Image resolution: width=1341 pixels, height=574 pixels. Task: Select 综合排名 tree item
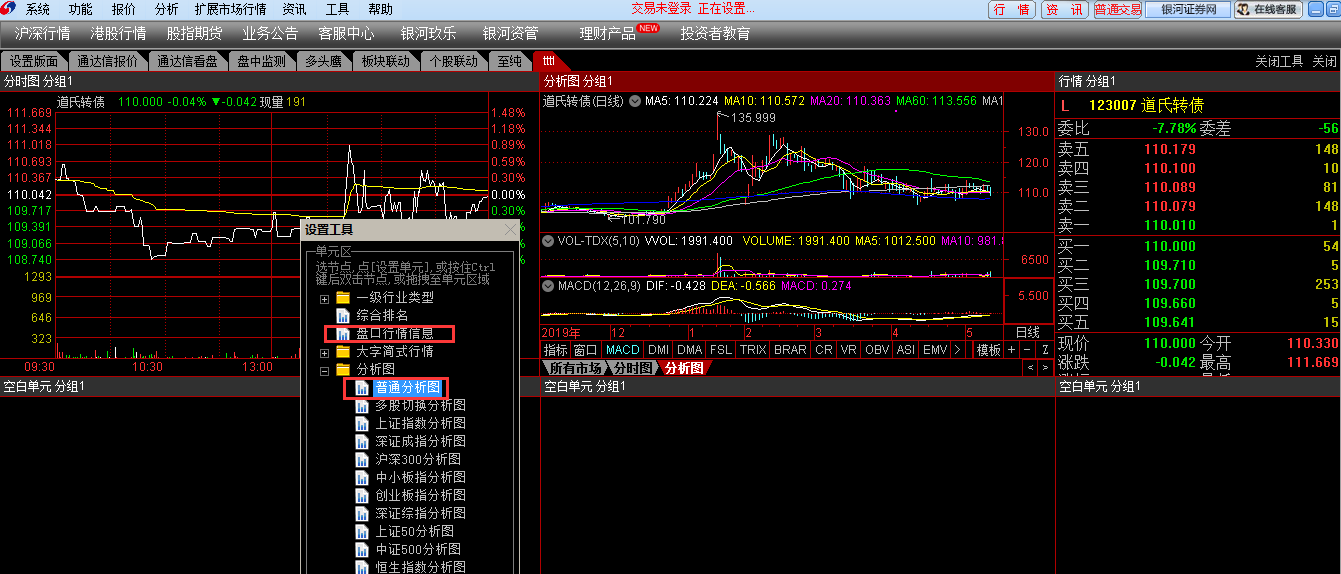pos(382,316)
